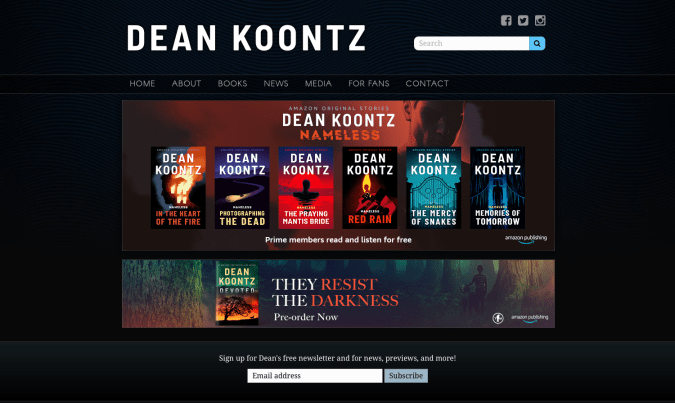Go to the Home menu item

[142, 84]
